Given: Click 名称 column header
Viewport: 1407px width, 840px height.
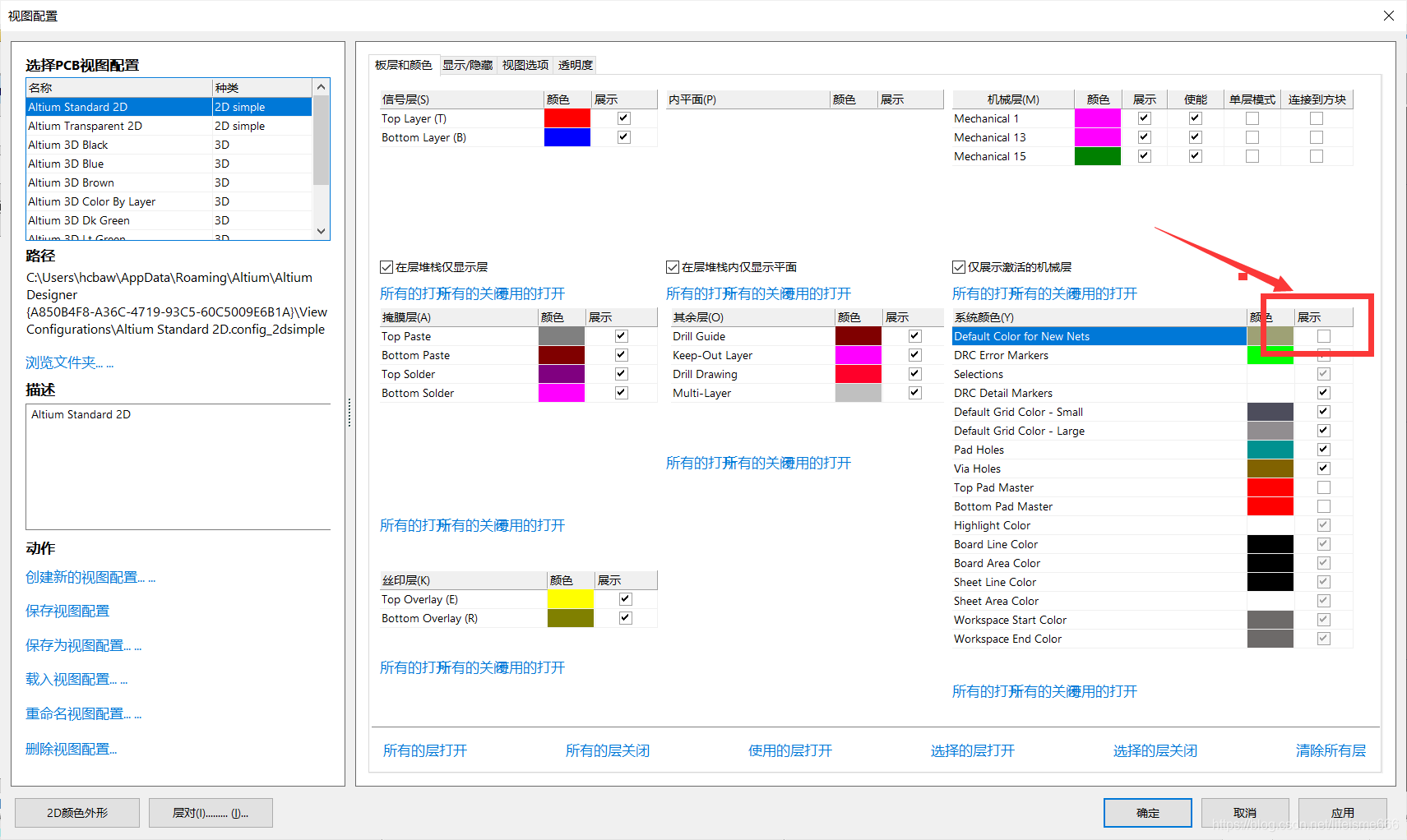Looking at the screenshot, I should [119, 87].
